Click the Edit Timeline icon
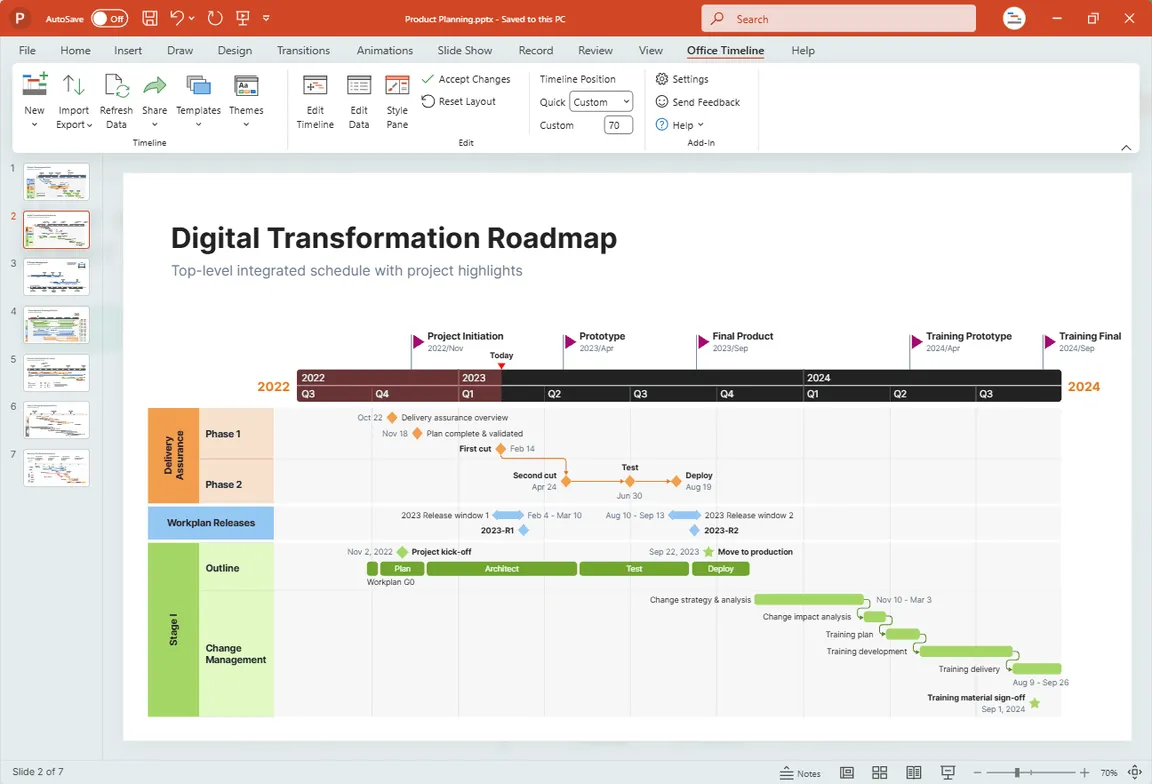Image resolution: width=1152 pixels, height=784 pixels. pyautogui.click(x=315, y=86)
